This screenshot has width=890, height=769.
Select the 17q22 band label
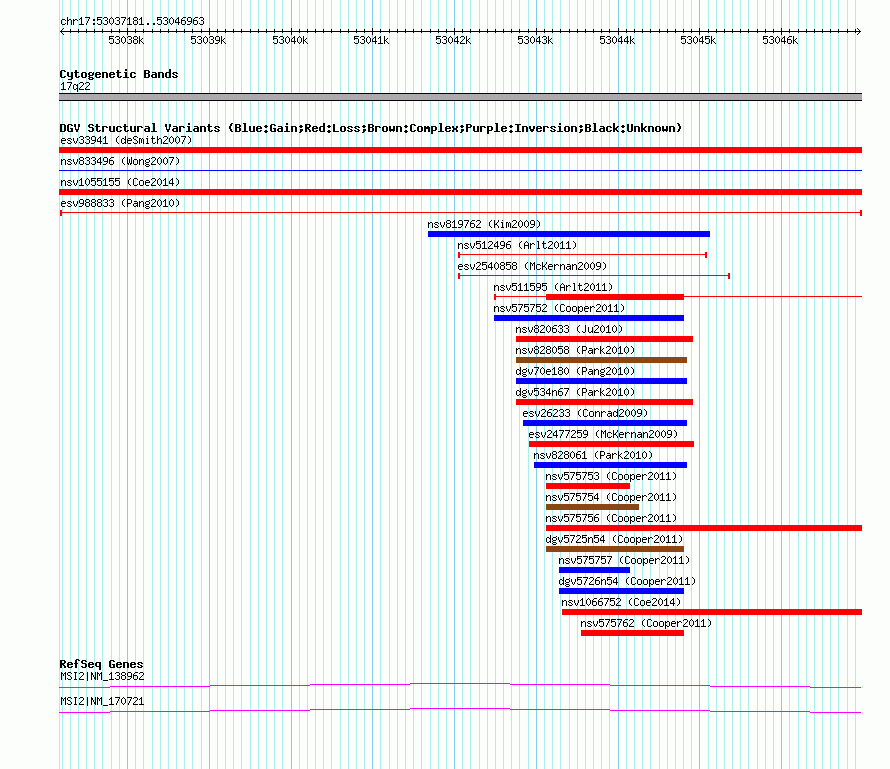point(75,86)
